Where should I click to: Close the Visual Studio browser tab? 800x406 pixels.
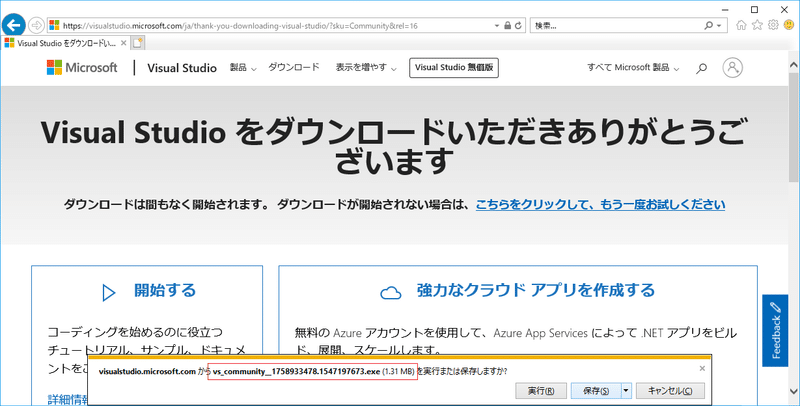[x=123, y=43]
